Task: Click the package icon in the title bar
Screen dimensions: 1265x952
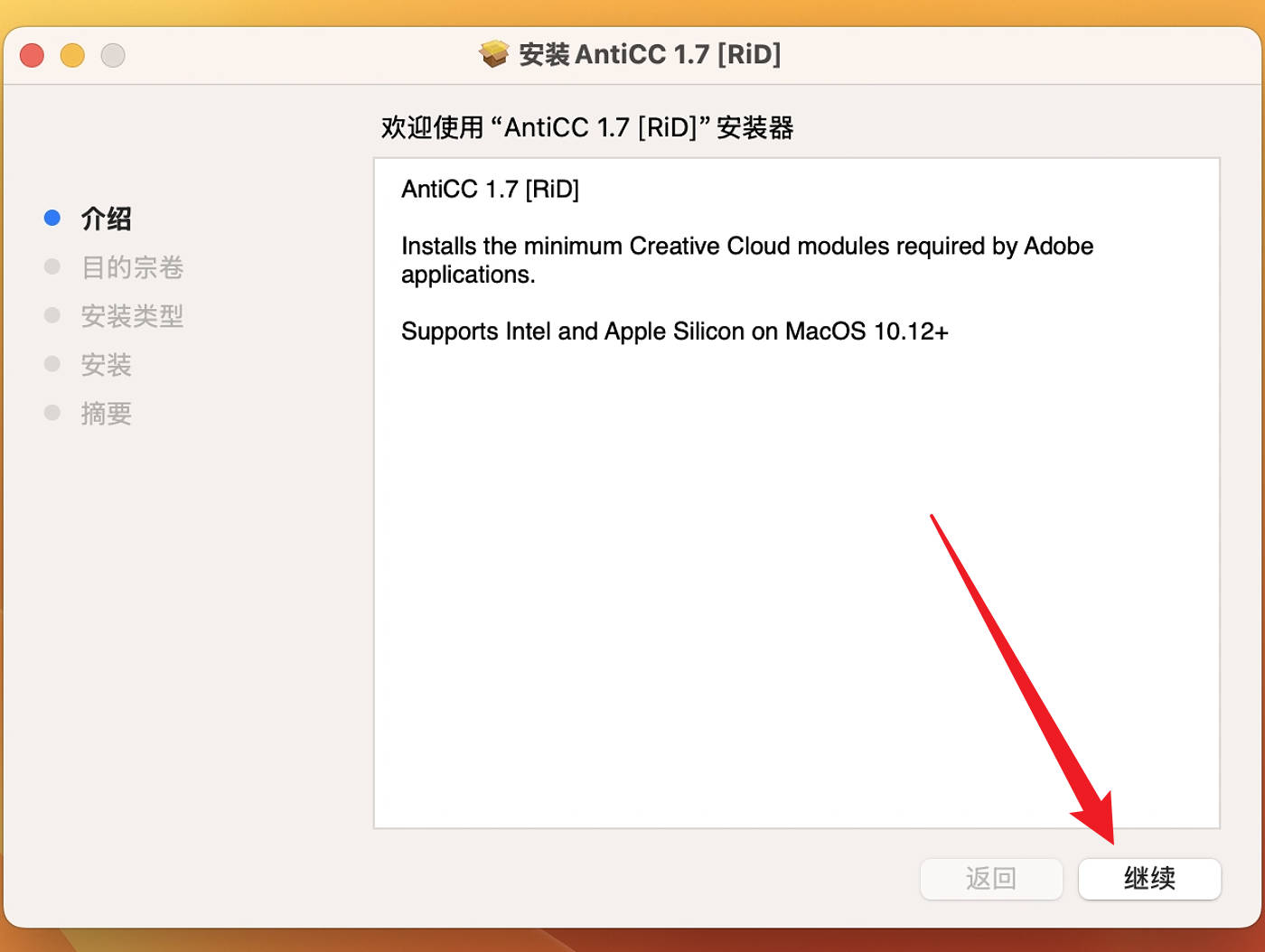Action: pos(494,54)
